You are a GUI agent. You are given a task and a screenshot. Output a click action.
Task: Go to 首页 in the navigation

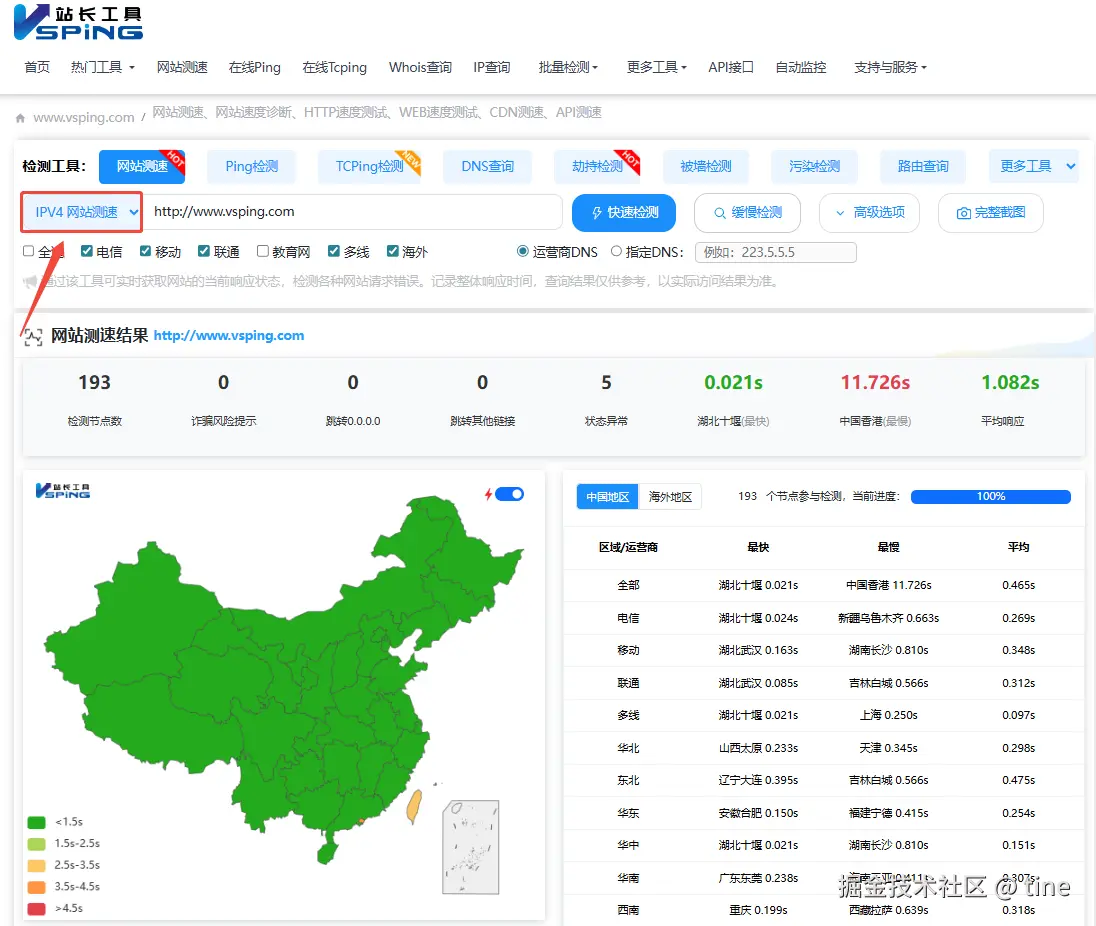tap(37, 68)
